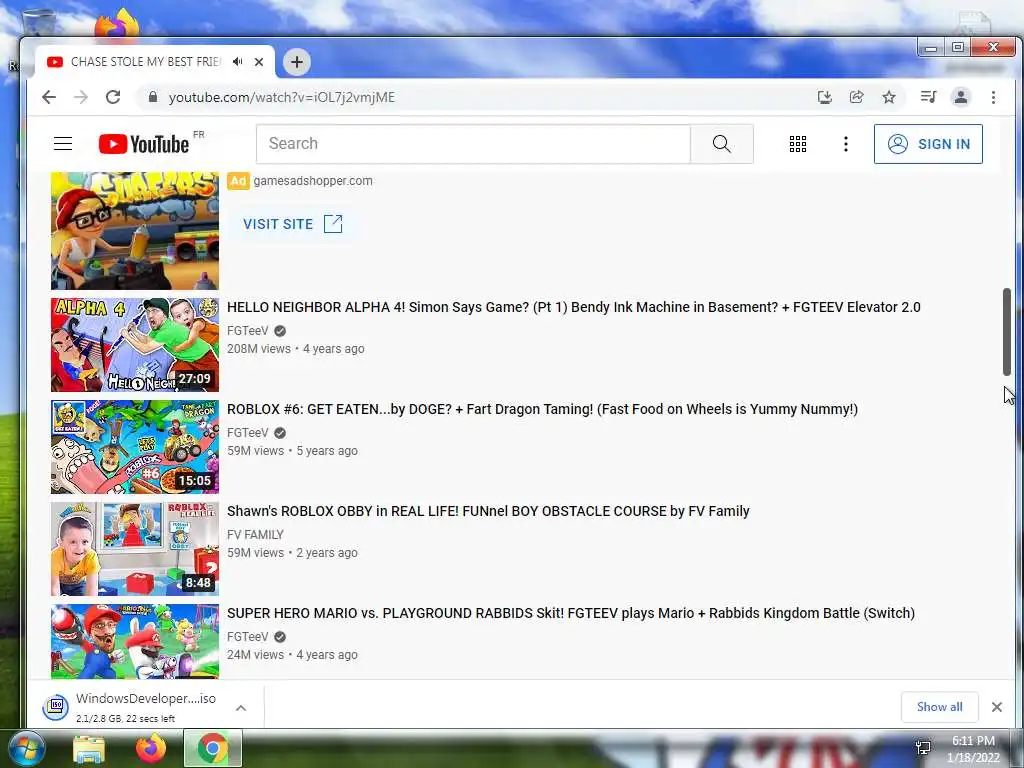1024x768 pixels.
Task: Click the network icon in system tray
Action: click(x=923, y=748)
